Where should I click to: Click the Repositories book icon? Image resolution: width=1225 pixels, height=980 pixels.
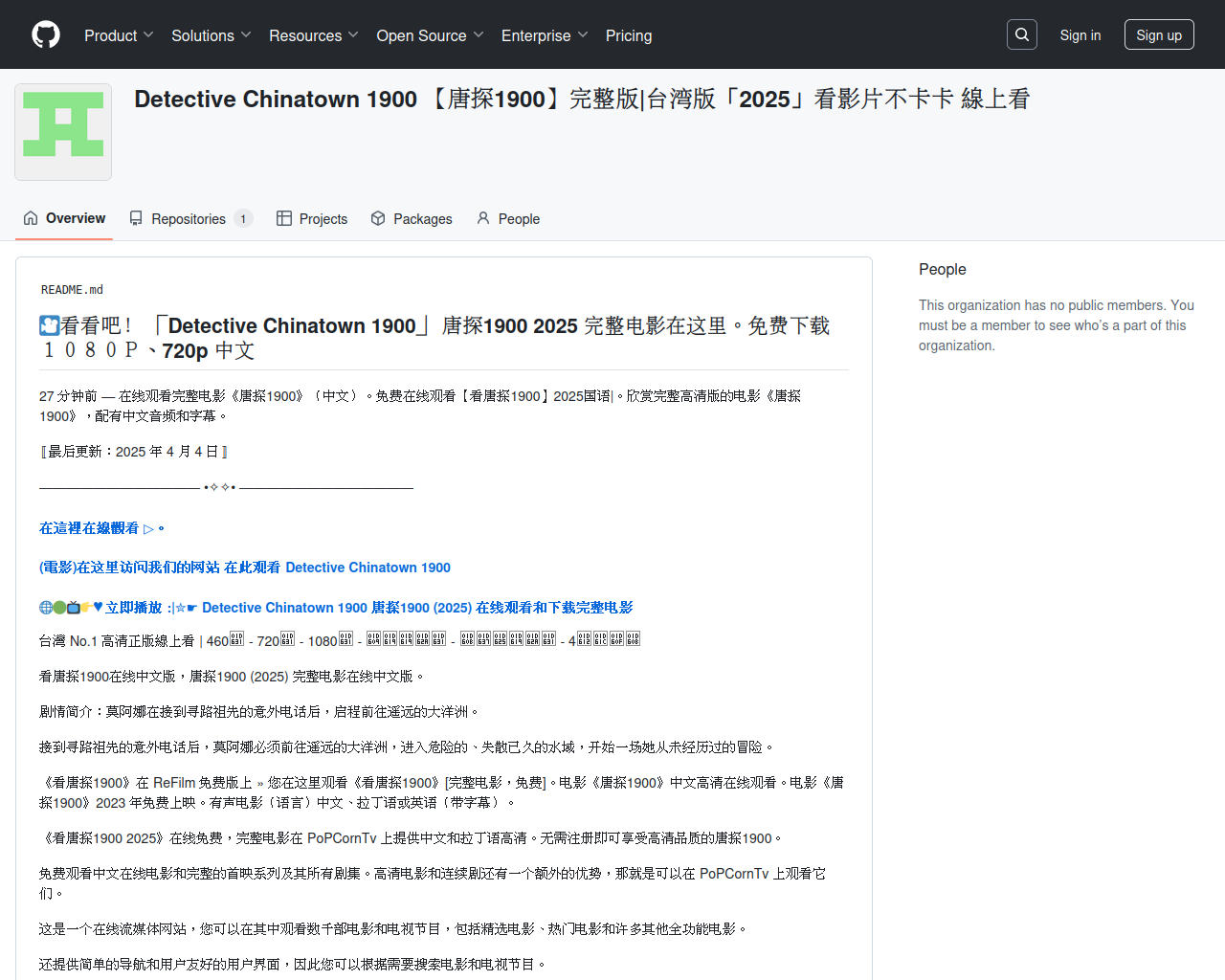tap(136, 218)
